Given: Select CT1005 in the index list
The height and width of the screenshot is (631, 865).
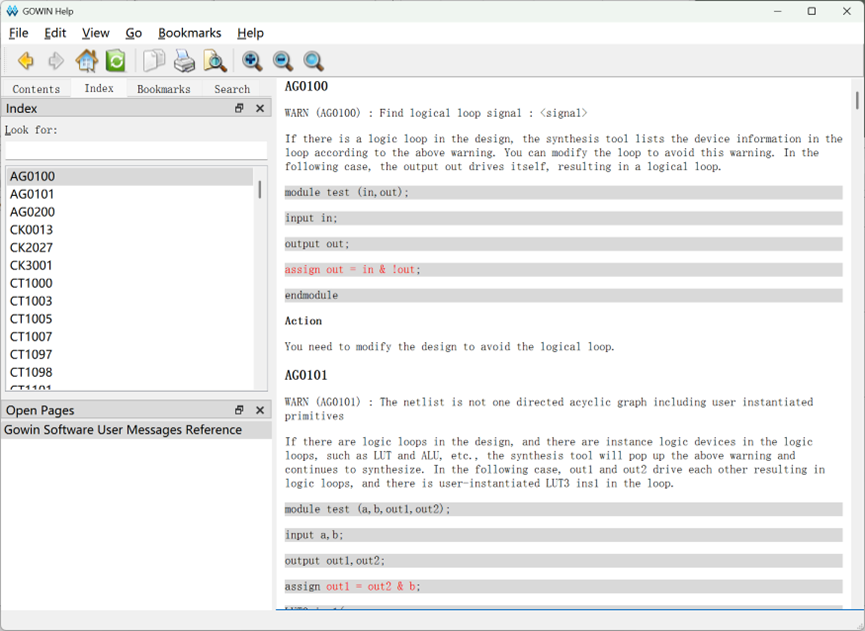Looking at the screenshot, I should tap(130, 319).
